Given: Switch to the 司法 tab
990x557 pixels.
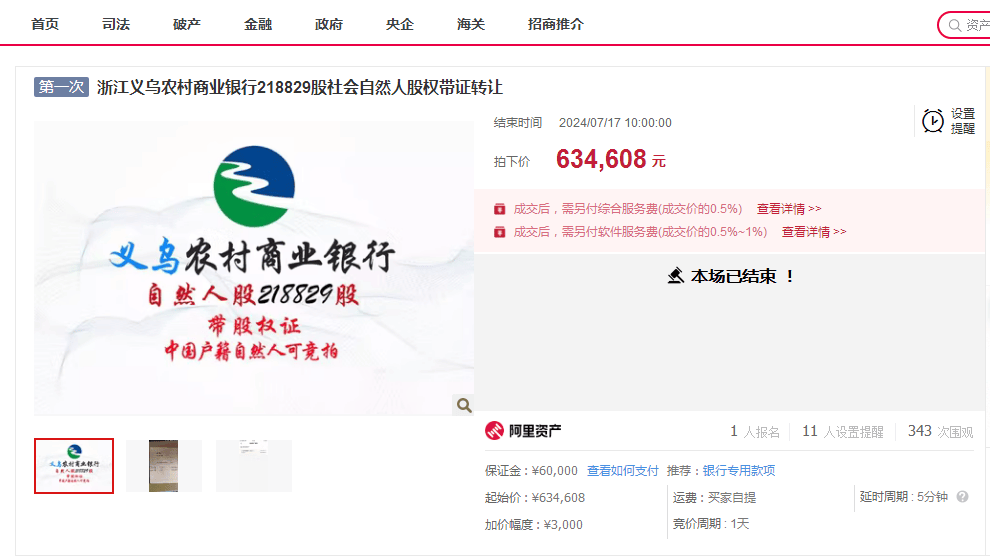Looking at the screenshot, I should pyautogui.click(x=116, y=25).
